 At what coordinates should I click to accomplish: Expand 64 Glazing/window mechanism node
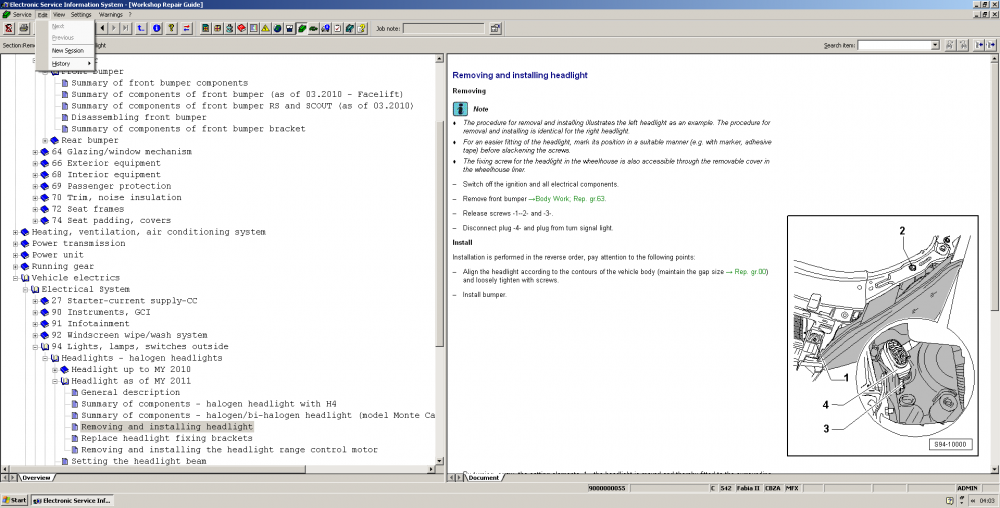tap(35, 152)
